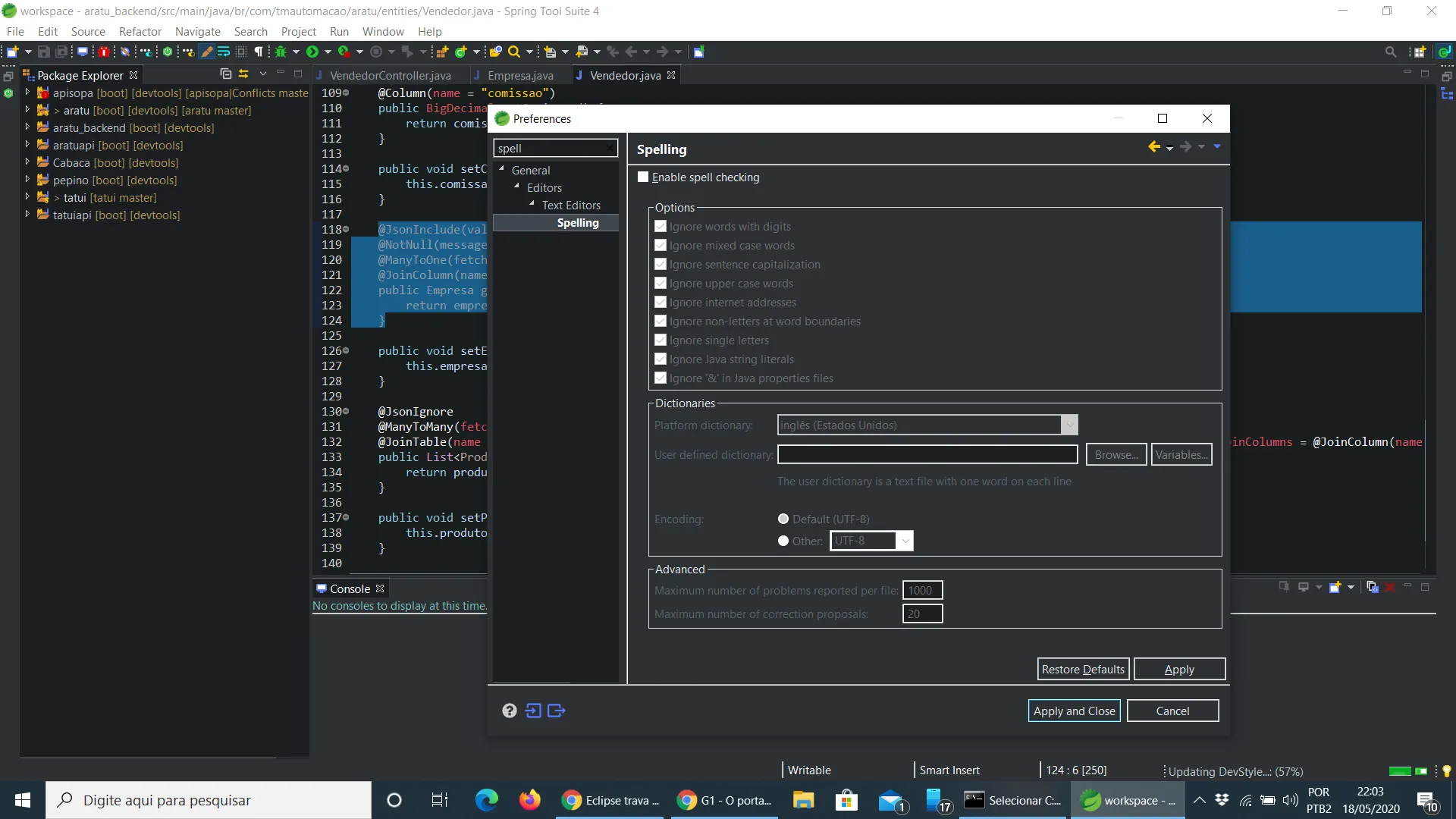Viewport: 1456px width, 819px height.
Task: Click the Apply and Close button
Action: pyautogui.click(x=1074, y=711)
